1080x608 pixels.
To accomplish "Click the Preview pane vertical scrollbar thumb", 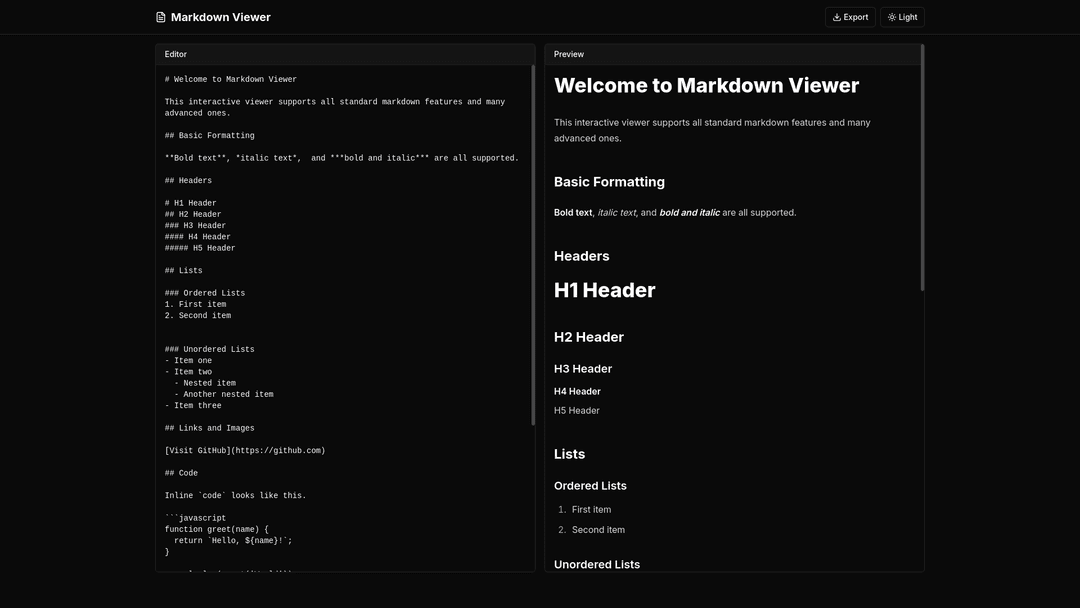I will (922, 168).
